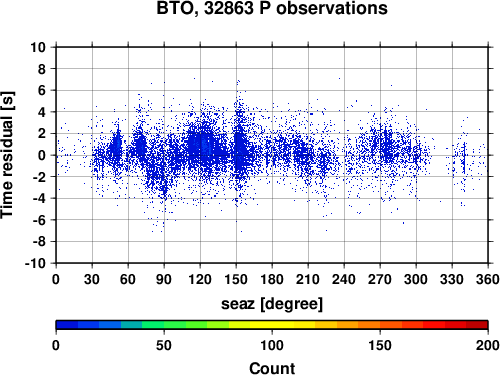The image size is (500, 375).
Task: Click the colorbar tick label "200"
Action: pyautogui.click(x=487, y=345)
